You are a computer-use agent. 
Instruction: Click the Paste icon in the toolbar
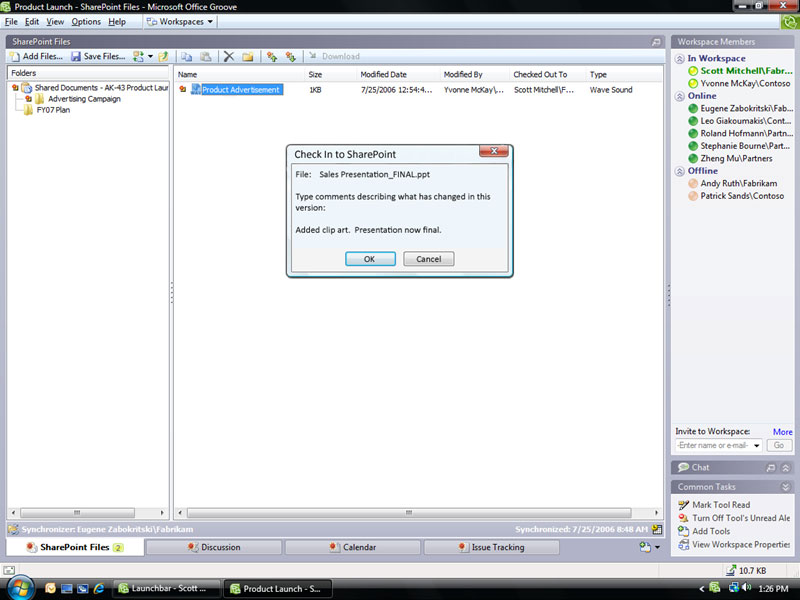click(x=206, y=56)
